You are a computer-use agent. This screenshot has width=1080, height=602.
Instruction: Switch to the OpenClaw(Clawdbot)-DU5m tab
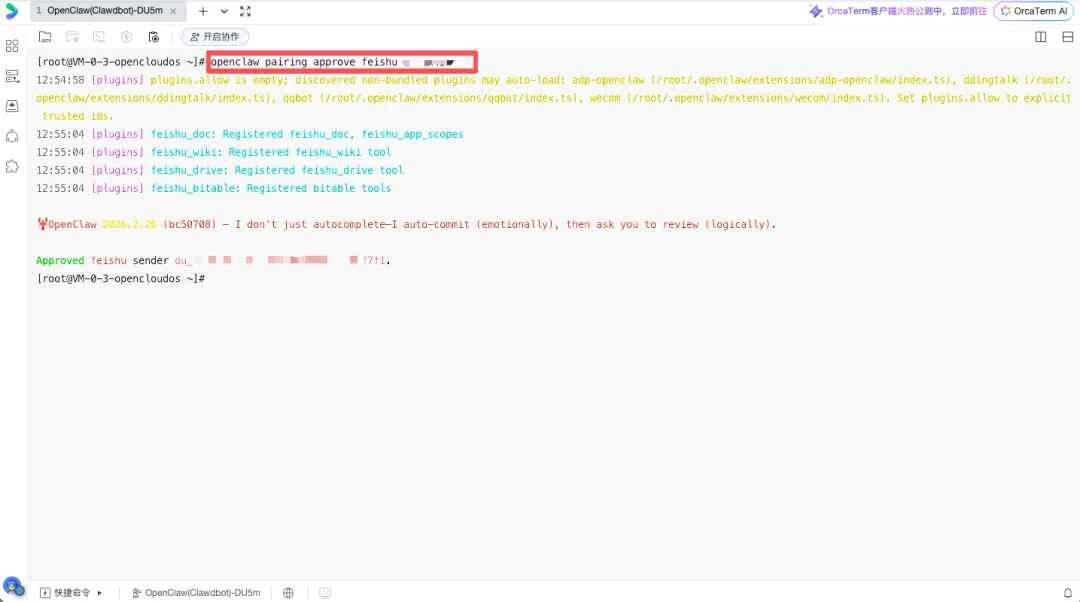(105, 11)
